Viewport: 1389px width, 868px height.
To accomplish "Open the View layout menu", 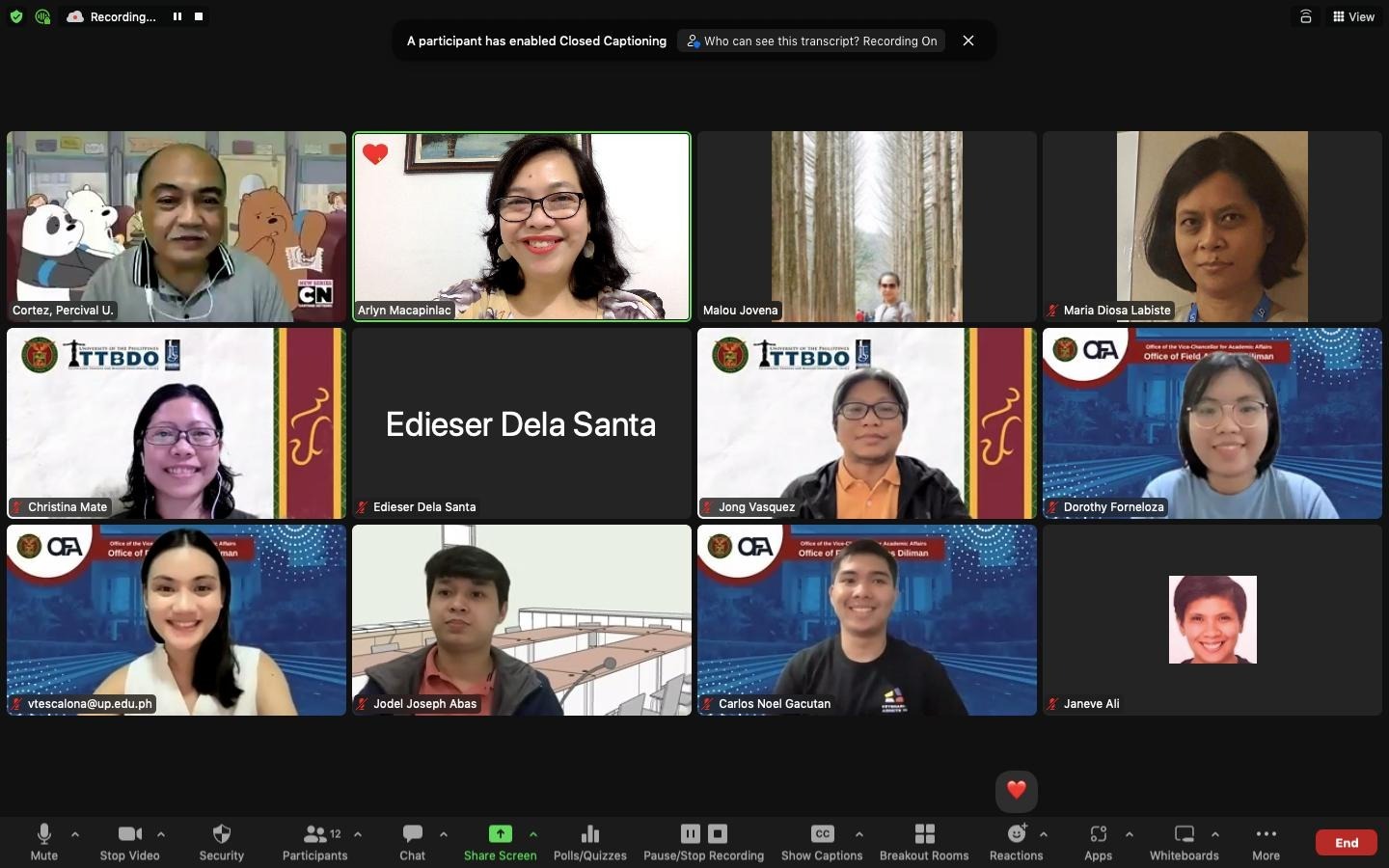I will (x=1353, y=16).
